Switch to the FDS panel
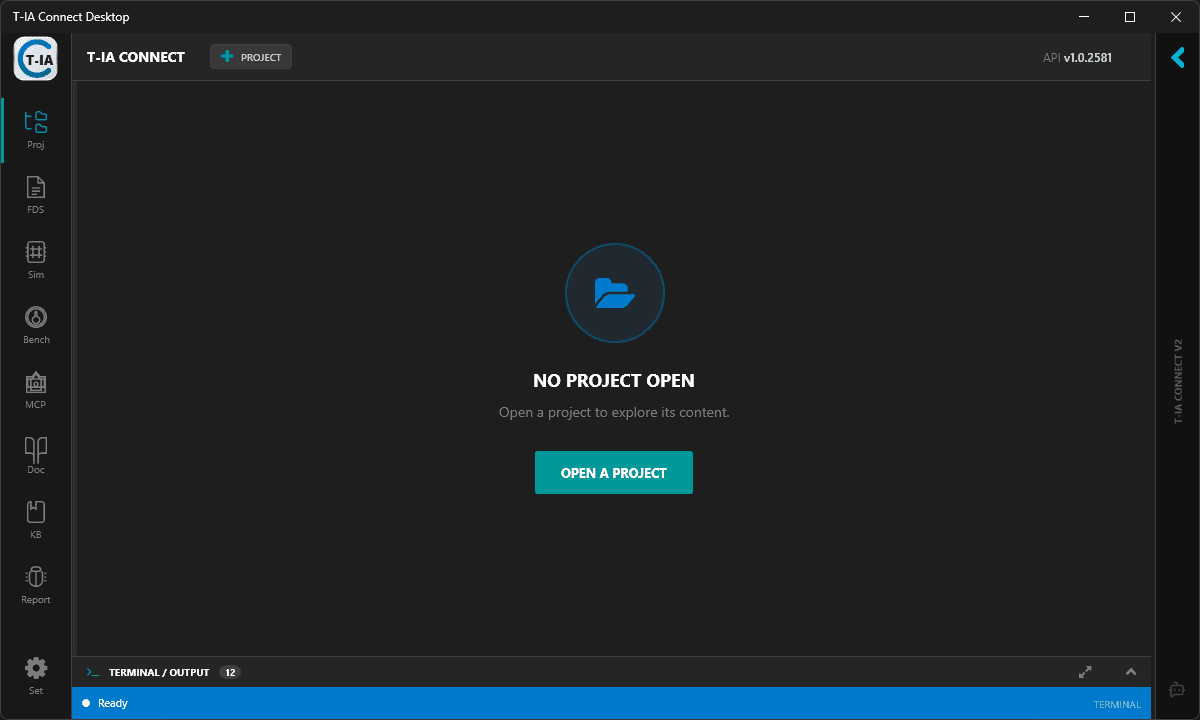The width and height of the screenshot is (1200, 720). [35, 193]
